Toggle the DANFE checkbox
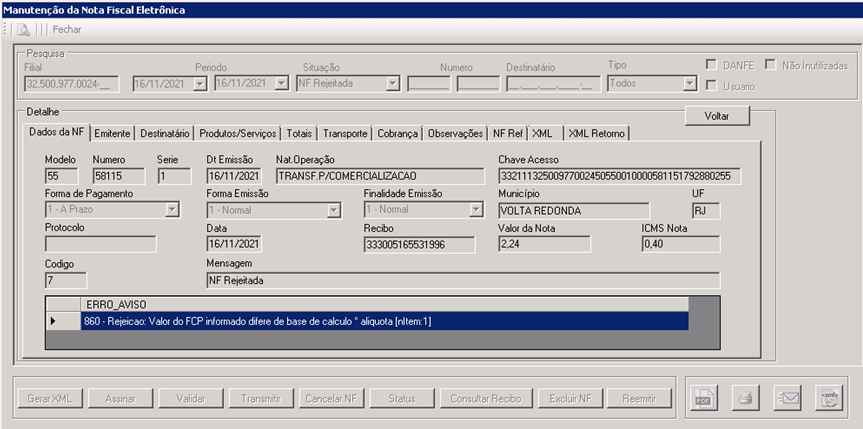The image size is (863, 429). (x=712, y=65)
